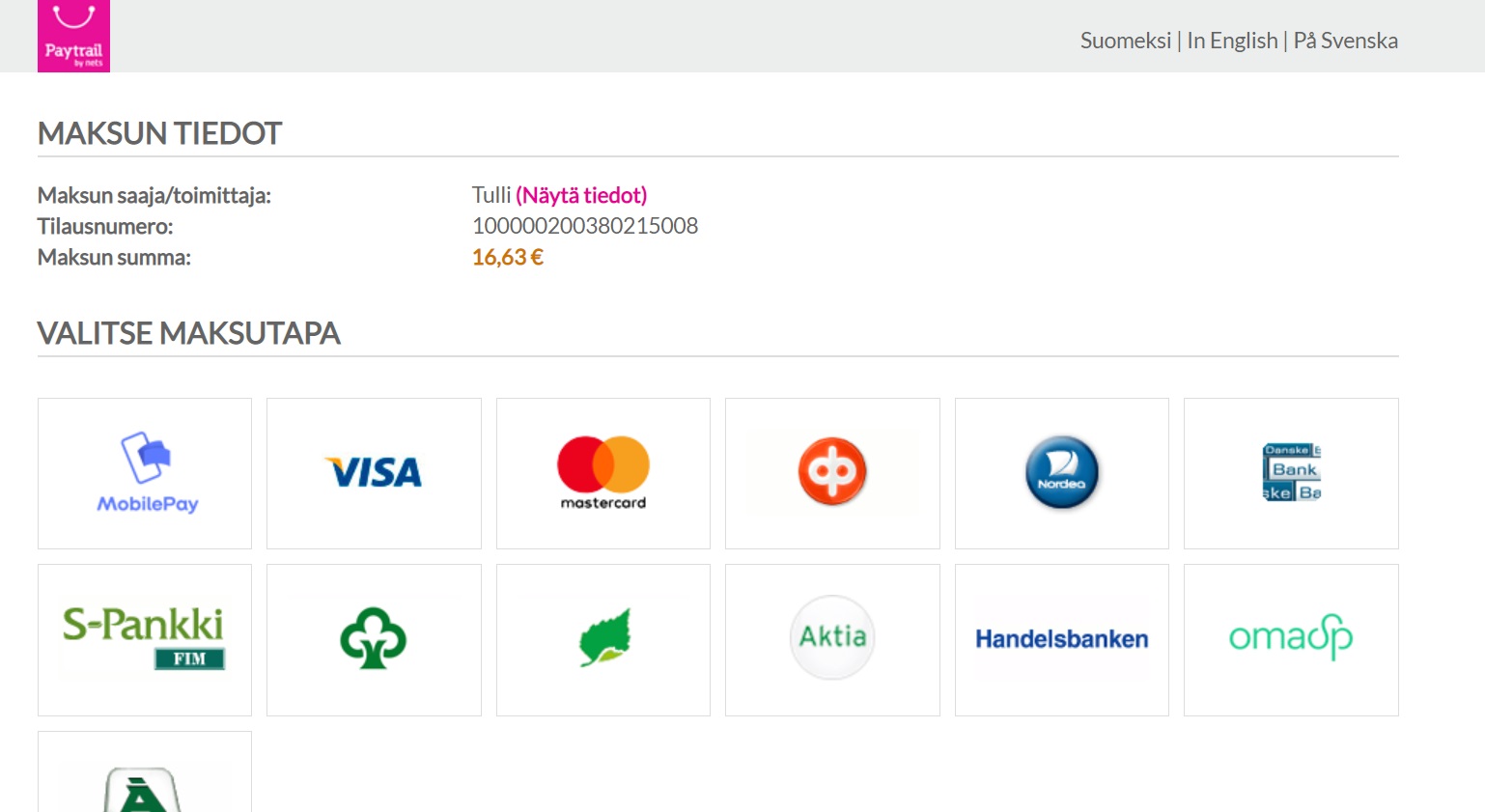This screenshot has width=1485, height=812.
Task: Pay with Visa card
Action: click(x=374, y=473)
